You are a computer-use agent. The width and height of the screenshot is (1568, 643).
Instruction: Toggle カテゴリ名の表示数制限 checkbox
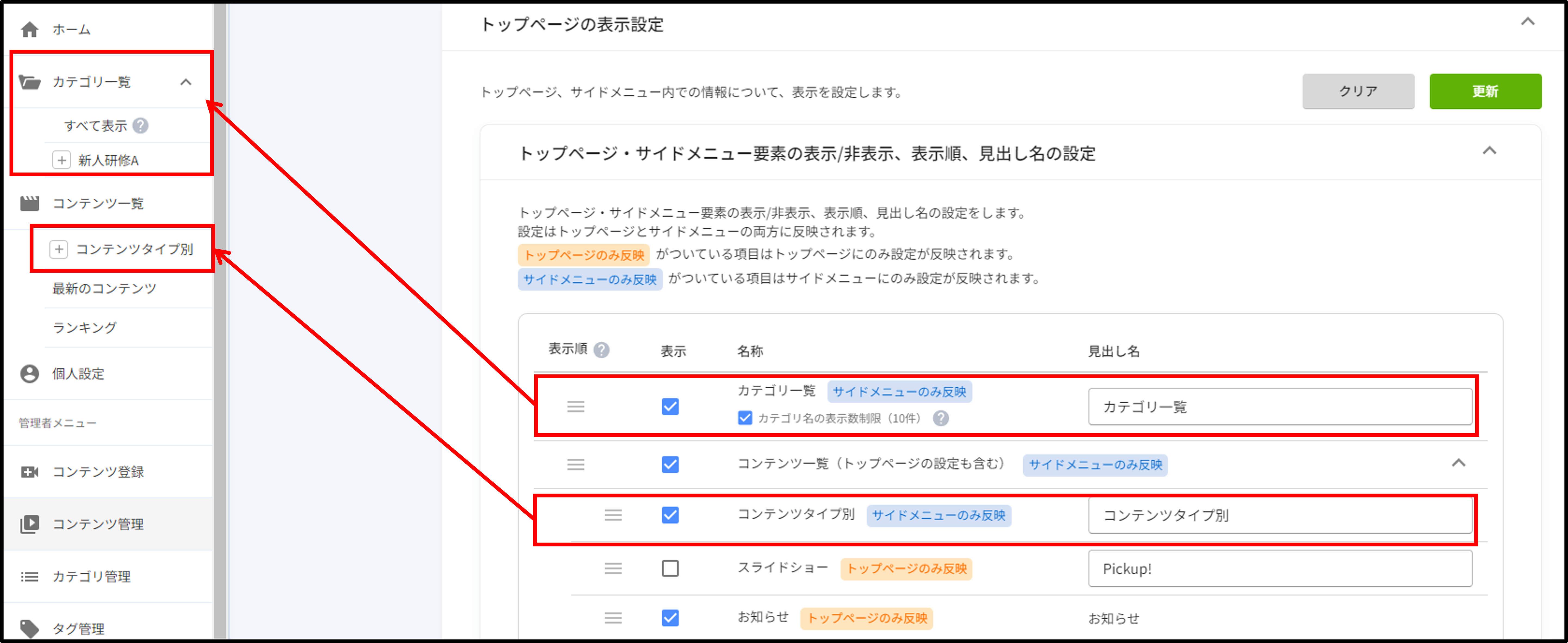(x=745, y=418)
